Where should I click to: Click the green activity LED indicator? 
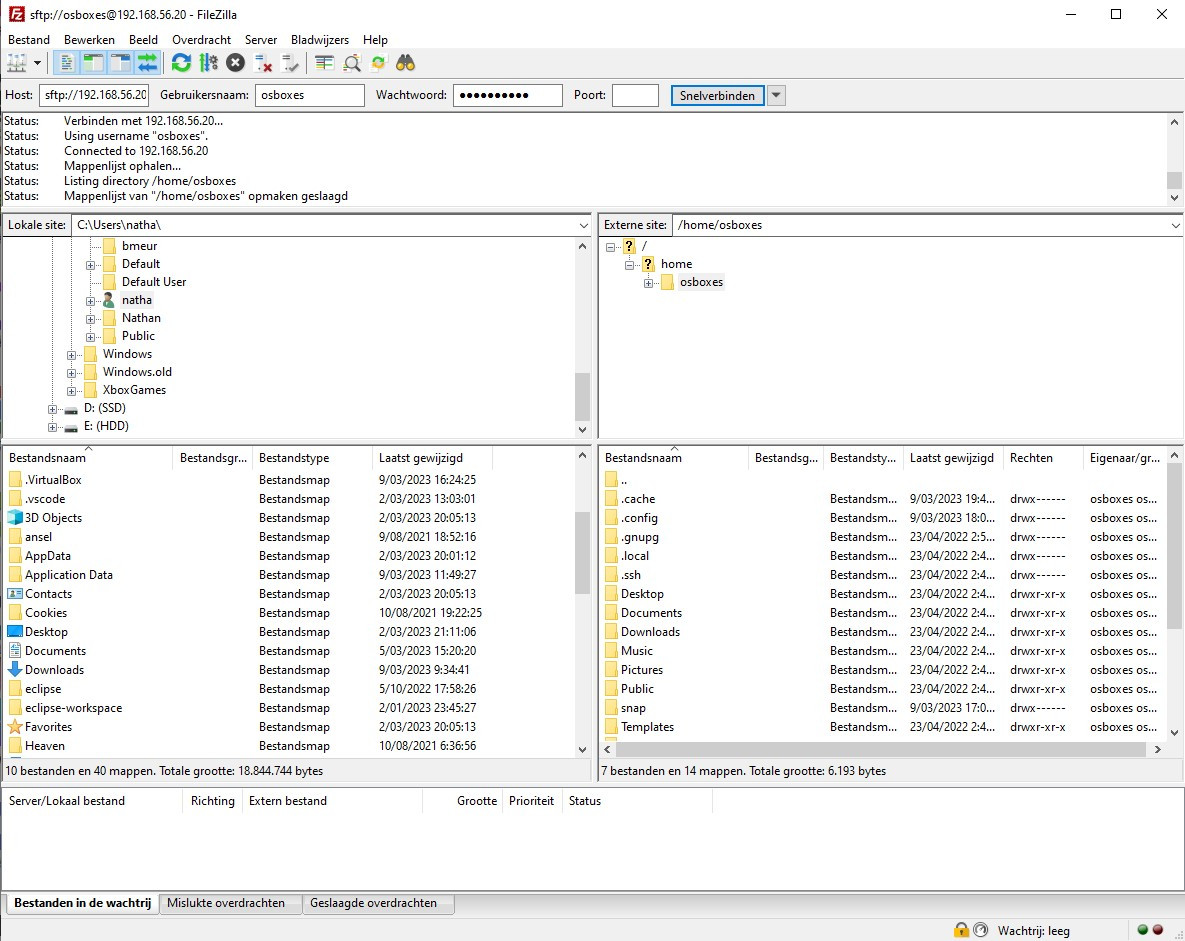[1143, 930]
